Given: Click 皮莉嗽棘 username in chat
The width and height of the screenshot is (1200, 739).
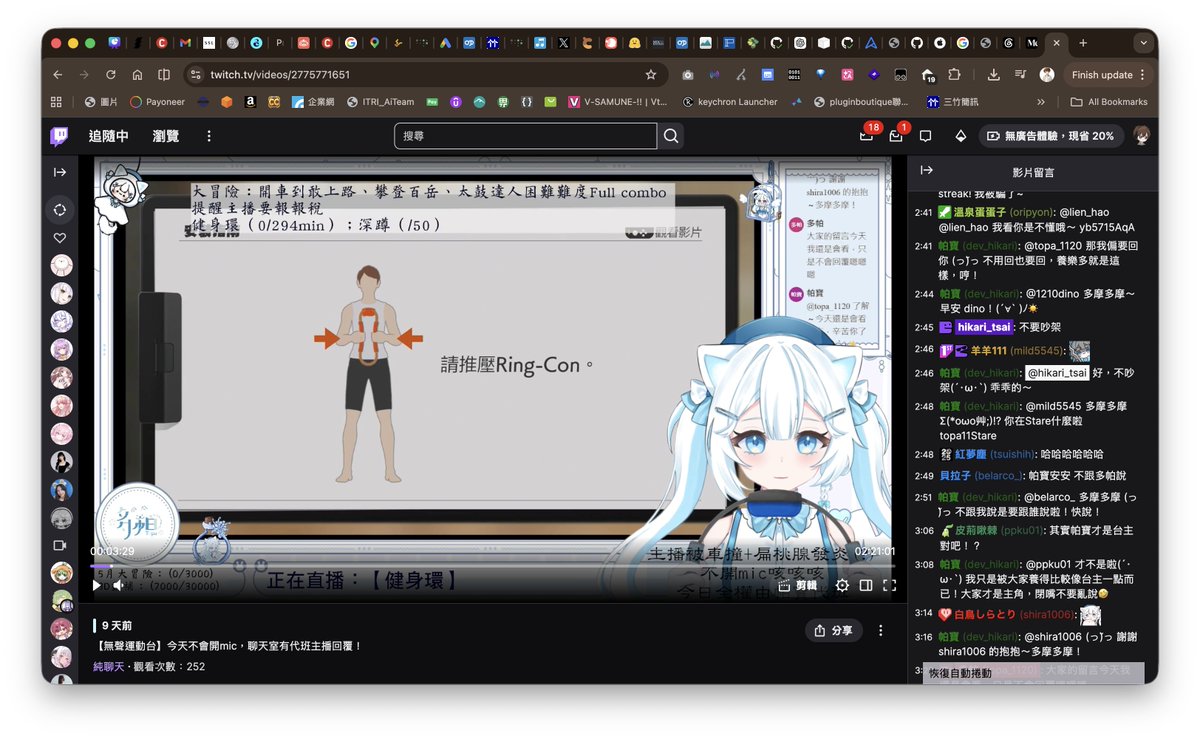Looking at the screenshot, I should click(977, 530).
